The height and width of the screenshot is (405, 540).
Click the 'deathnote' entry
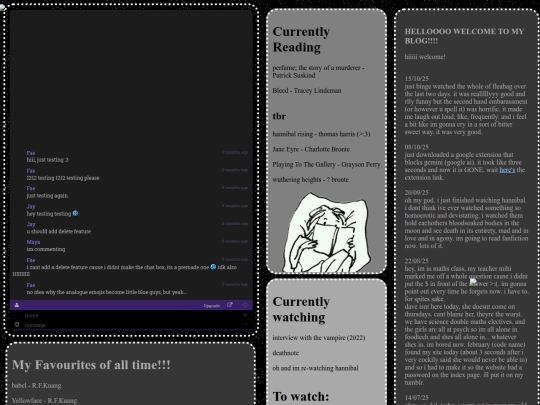coord(285,353)
